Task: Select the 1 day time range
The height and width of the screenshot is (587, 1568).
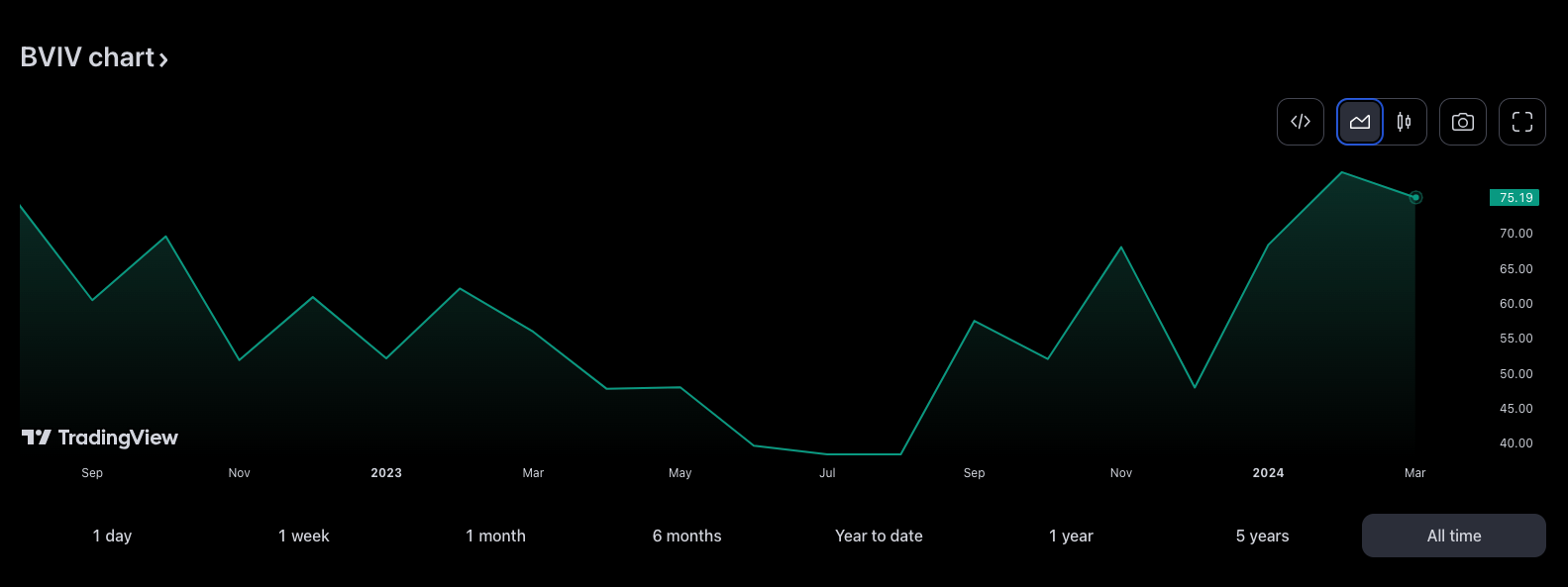Action: [112, 536]
